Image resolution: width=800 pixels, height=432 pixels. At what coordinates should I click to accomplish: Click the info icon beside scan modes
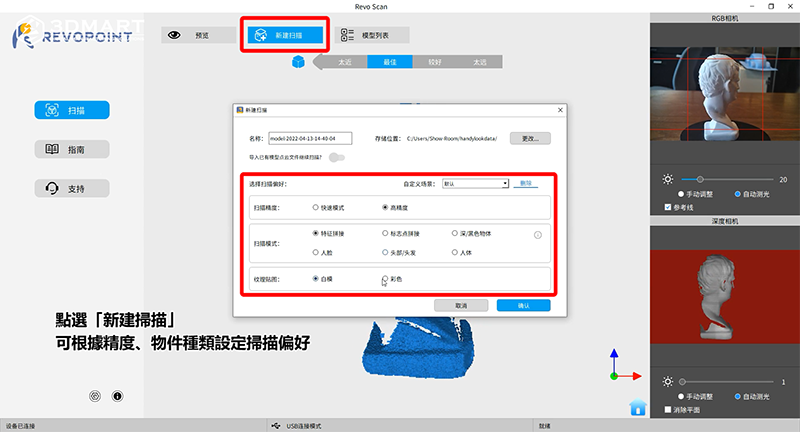538,235
